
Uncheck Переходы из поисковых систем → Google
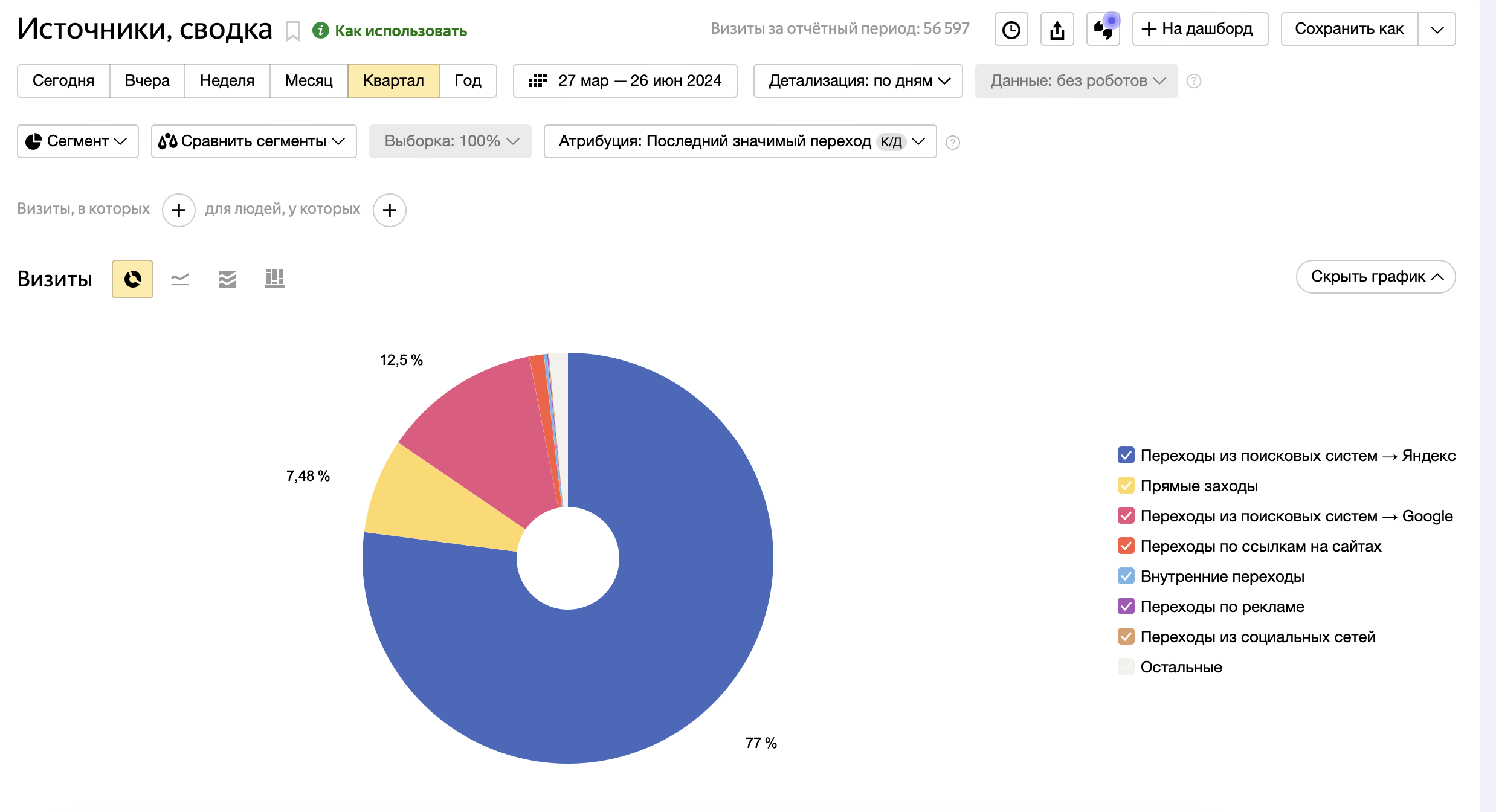(1126, 516)
